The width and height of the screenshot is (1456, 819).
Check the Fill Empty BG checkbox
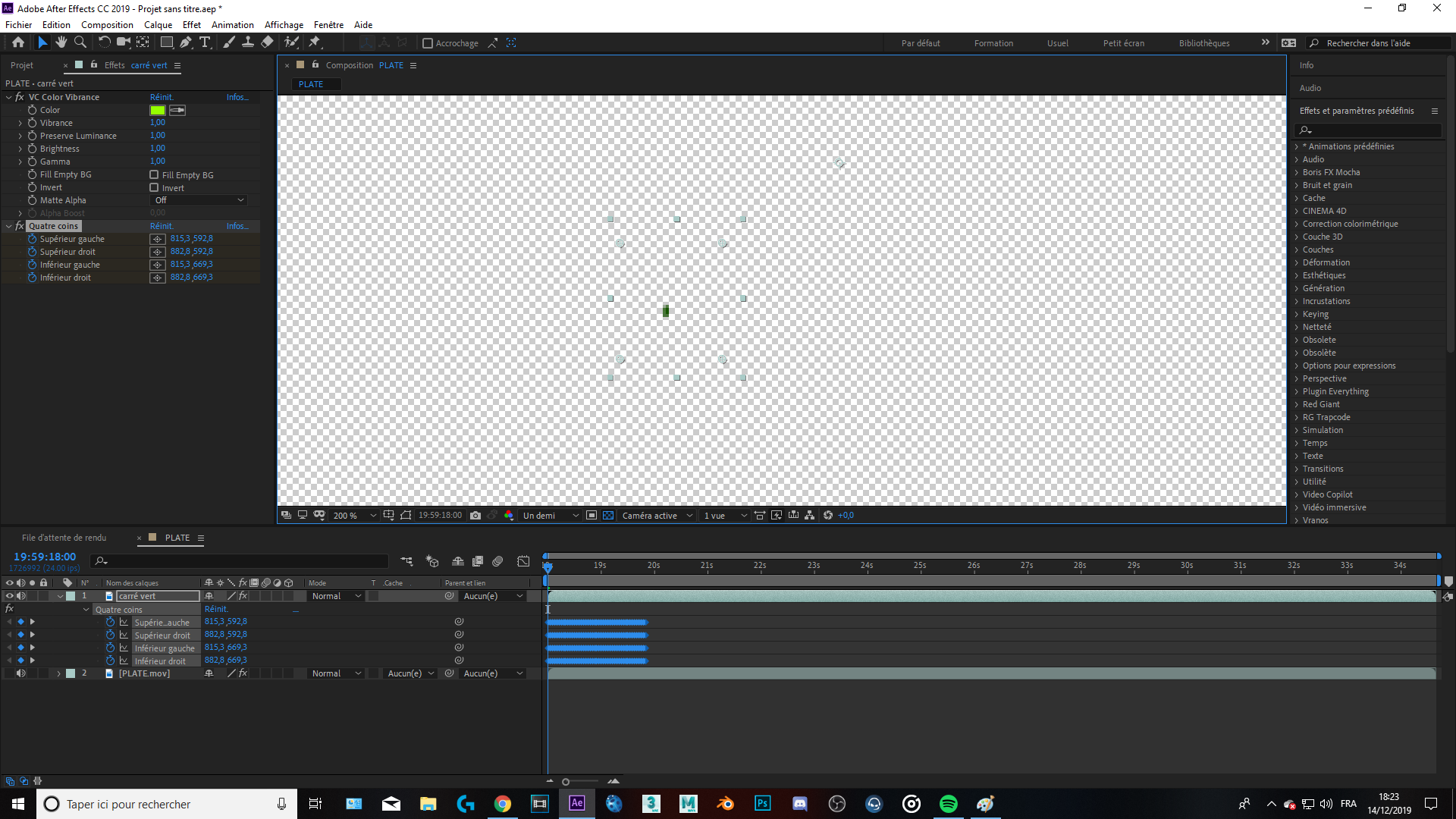[x=155, y=175]
